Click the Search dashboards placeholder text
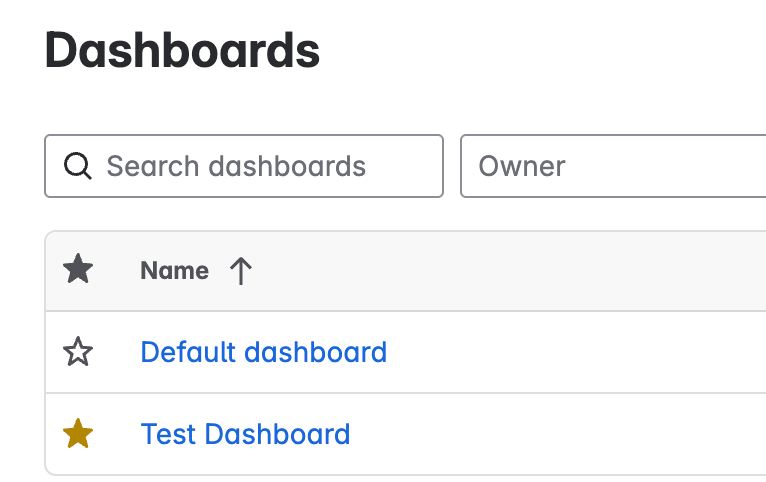766x482 pixels. 236,166
